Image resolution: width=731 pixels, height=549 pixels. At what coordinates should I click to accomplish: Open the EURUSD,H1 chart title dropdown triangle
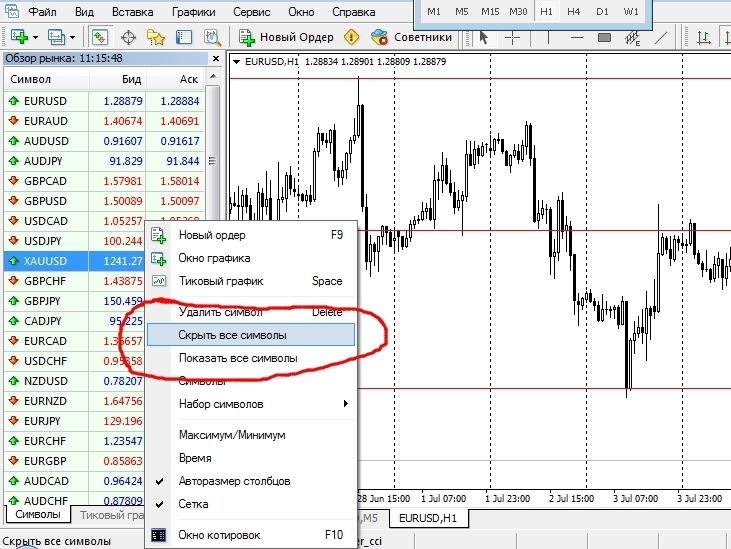[237, 62]
